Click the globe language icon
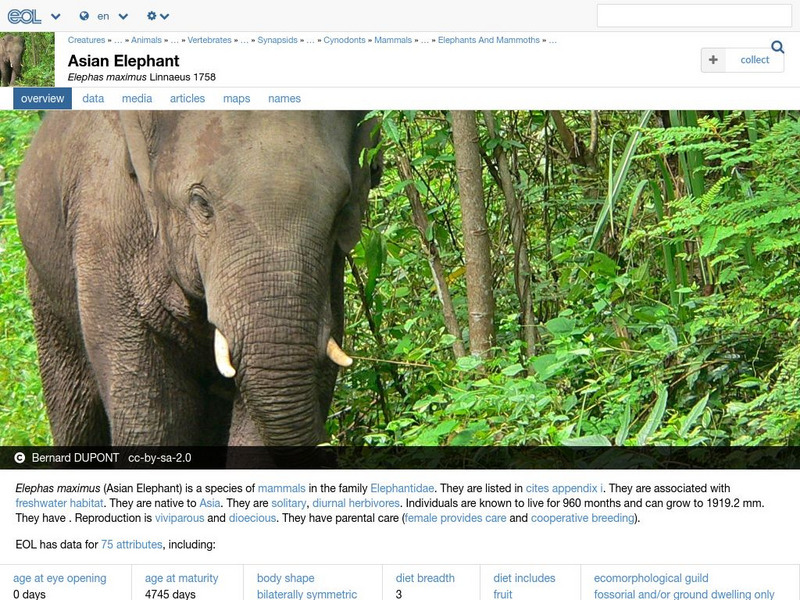800x600 pixels. (x=84, y=16)
